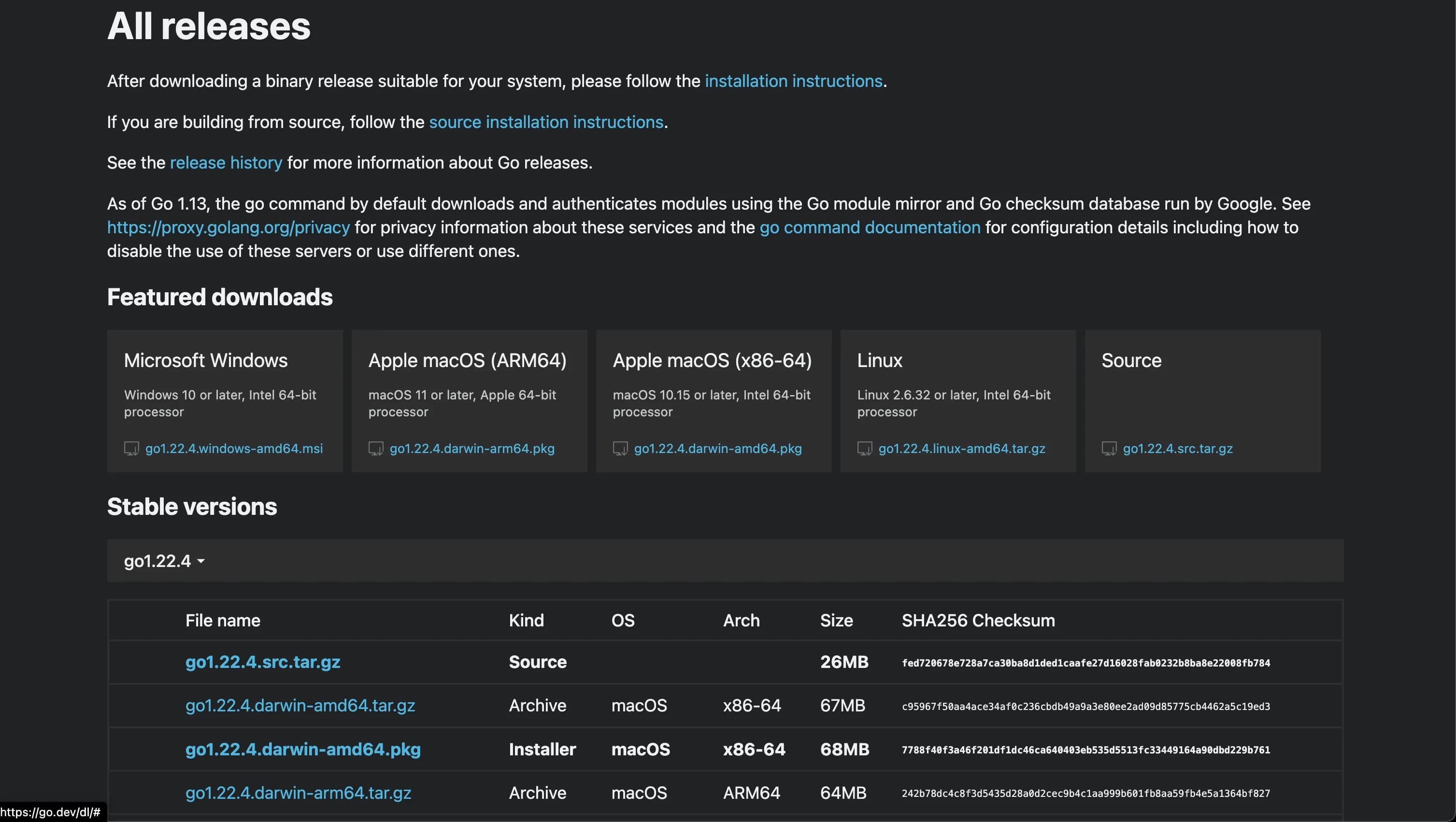The width and height of the screenshot is (1456, 822).
Task: Click download icon beside linux-amd64.tar.gz
Action: pyautogui.click(x=864, y=449)
